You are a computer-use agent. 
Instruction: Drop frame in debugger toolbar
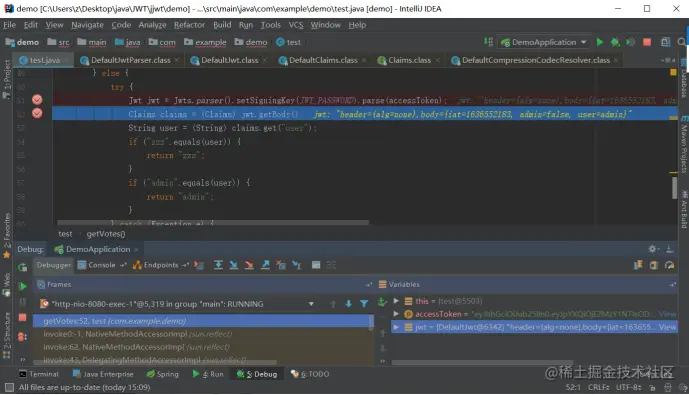(x=281, y=265)
